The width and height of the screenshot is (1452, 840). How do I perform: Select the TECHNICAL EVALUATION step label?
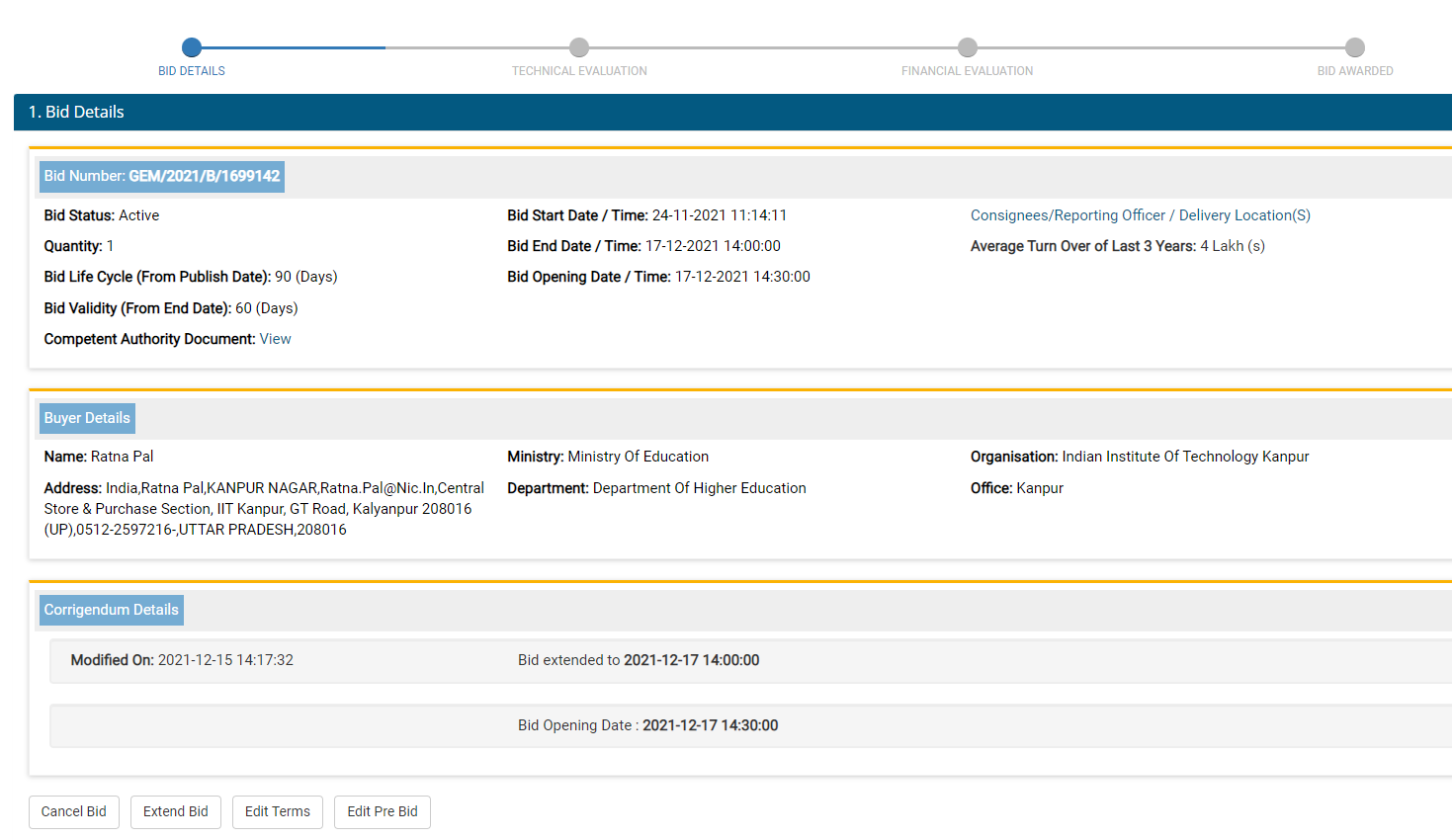(579, 71)
